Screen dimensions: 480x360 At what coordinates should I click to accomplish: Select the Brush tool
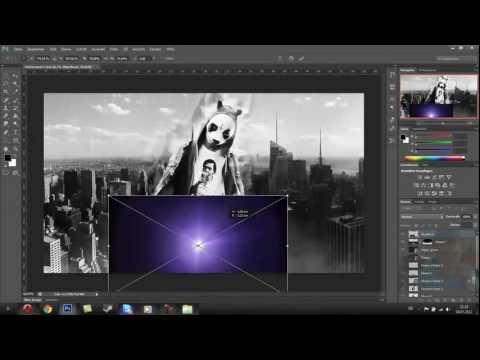pyautogui.click(x=15, y=100)
